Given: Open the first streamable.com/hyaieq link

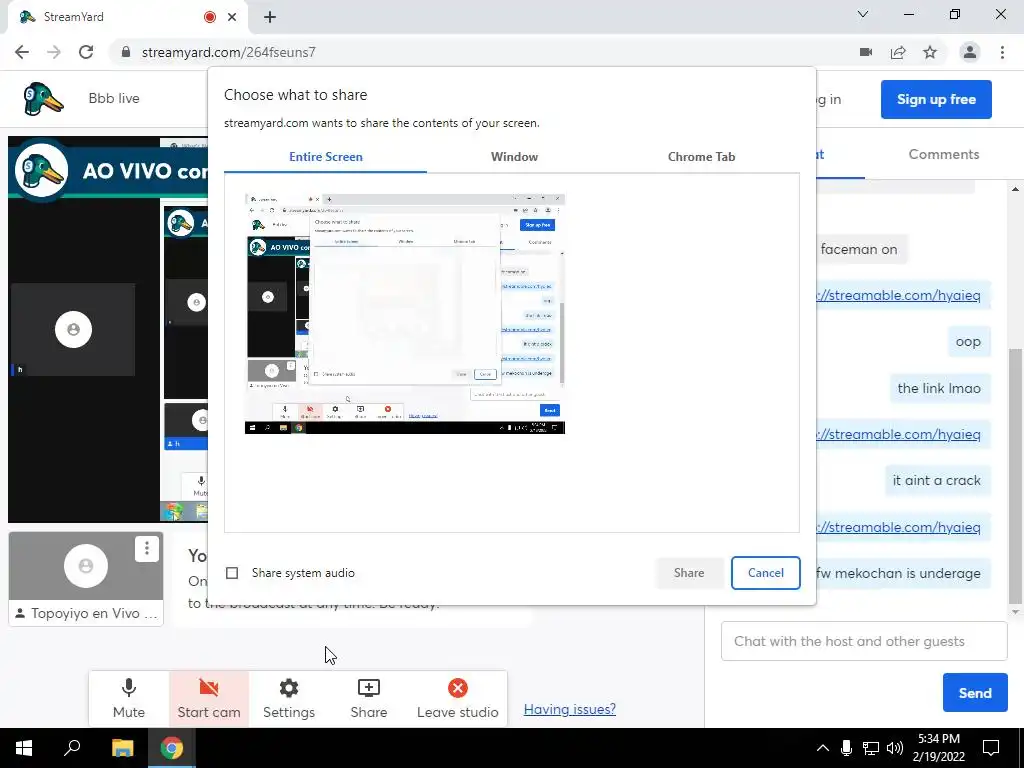Looking at the screenshot, I should pos(899,295).
